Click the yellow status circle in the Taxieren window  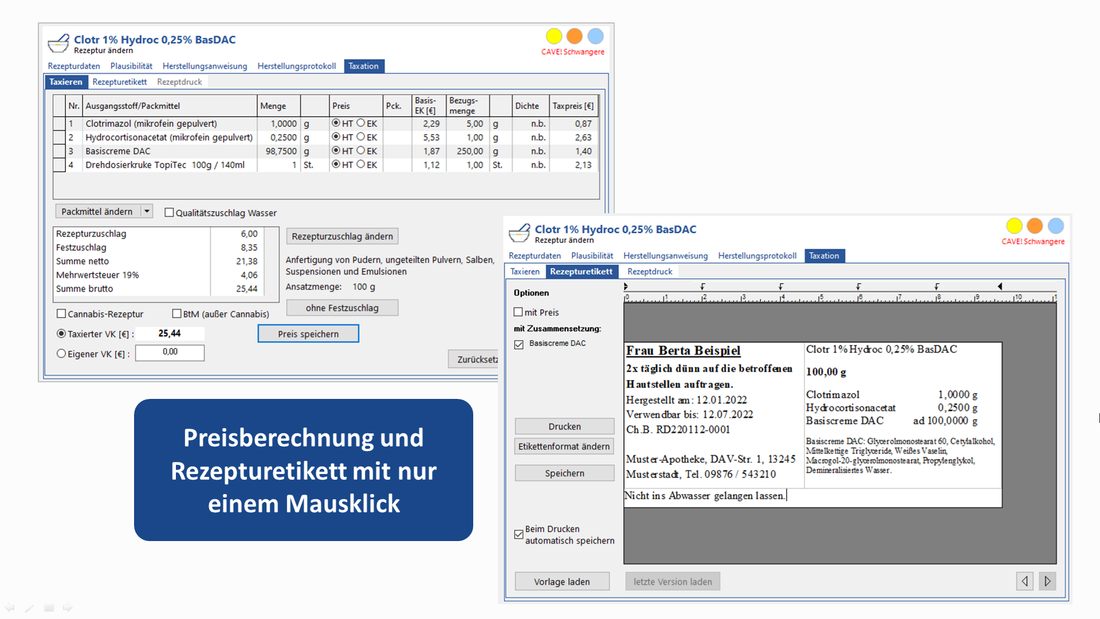click(x=554, y=36)
